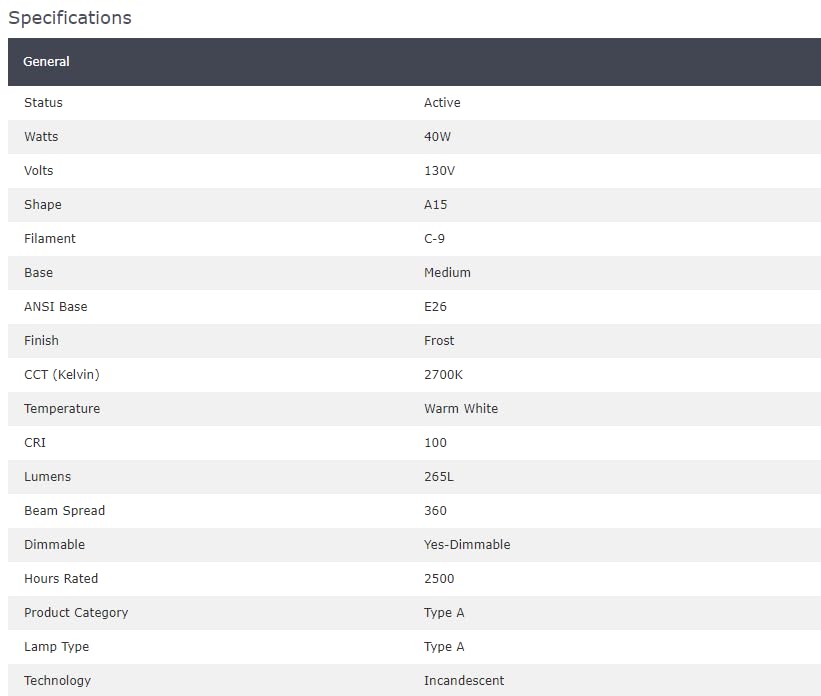Select the Frost finish value
The image size is (821, 696).
[x=439, y=341]
